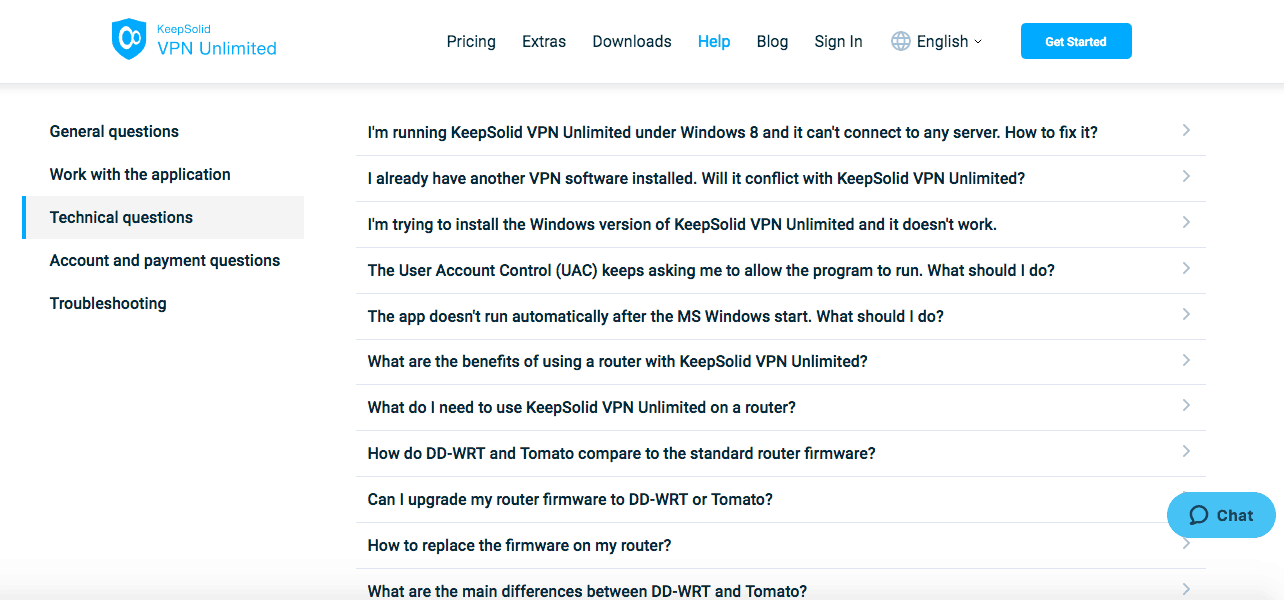The width and height of the screenshot is (1284, 600).
Task: Expand chevron for replace the firmware question
Action: [x=1186, y=544]
